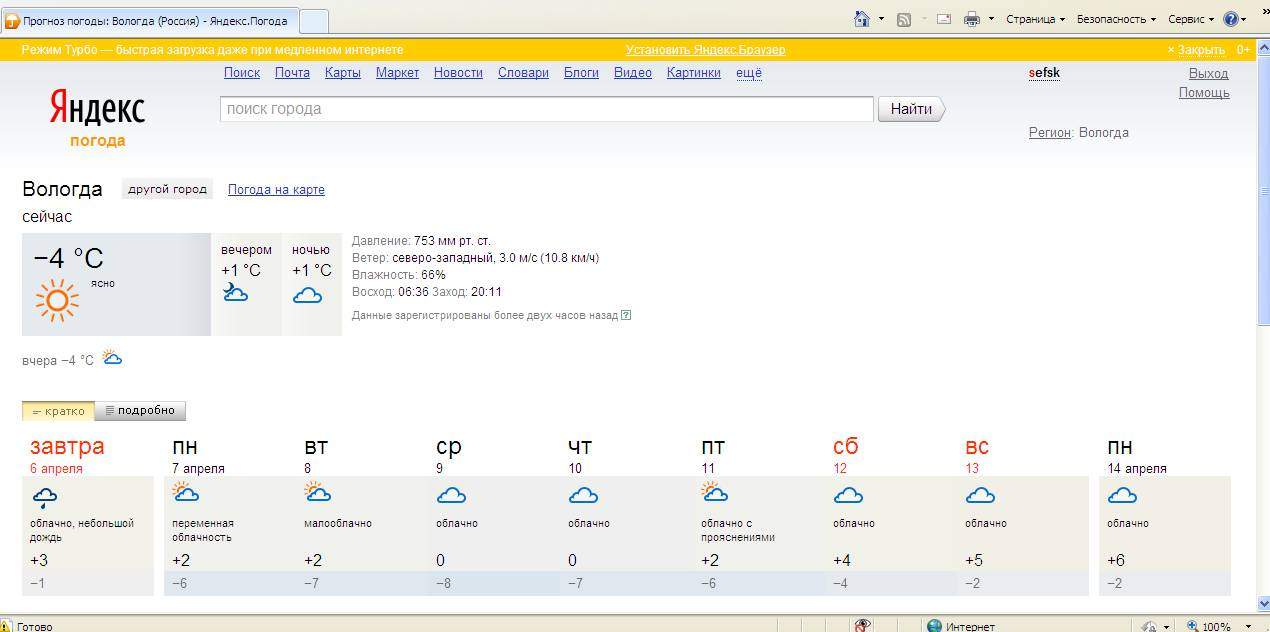
Task: Click the другой город button
Action: click(167, 189)
